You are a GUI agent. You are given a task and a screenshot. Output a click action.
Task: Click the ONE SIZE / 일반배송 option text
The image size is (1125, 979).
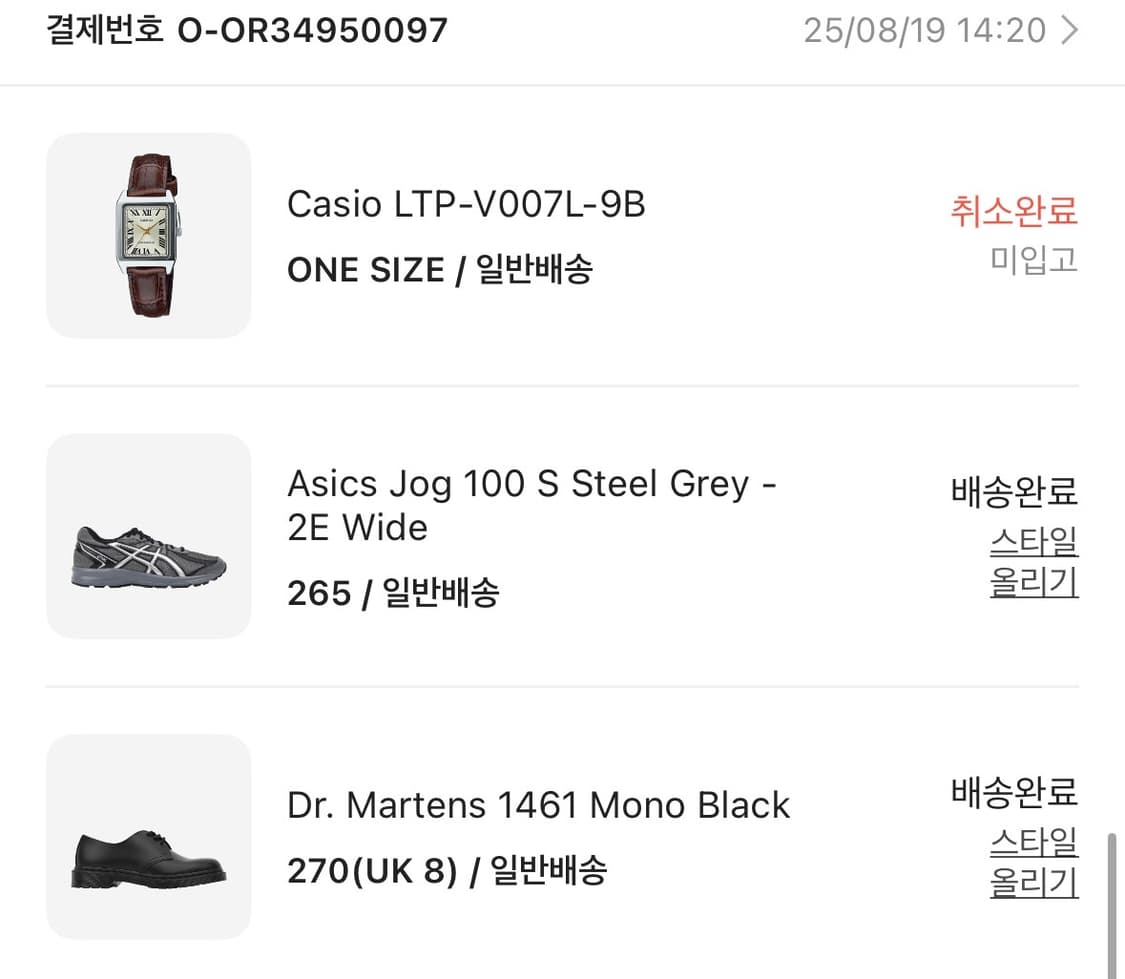(x=439, y=270)
